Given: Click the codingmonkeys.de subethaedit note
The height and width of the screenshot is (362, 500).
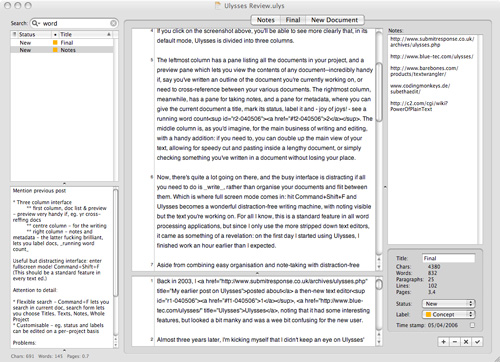Looking at the screenshot, I should pyautogui.click(x=420, y=88).
